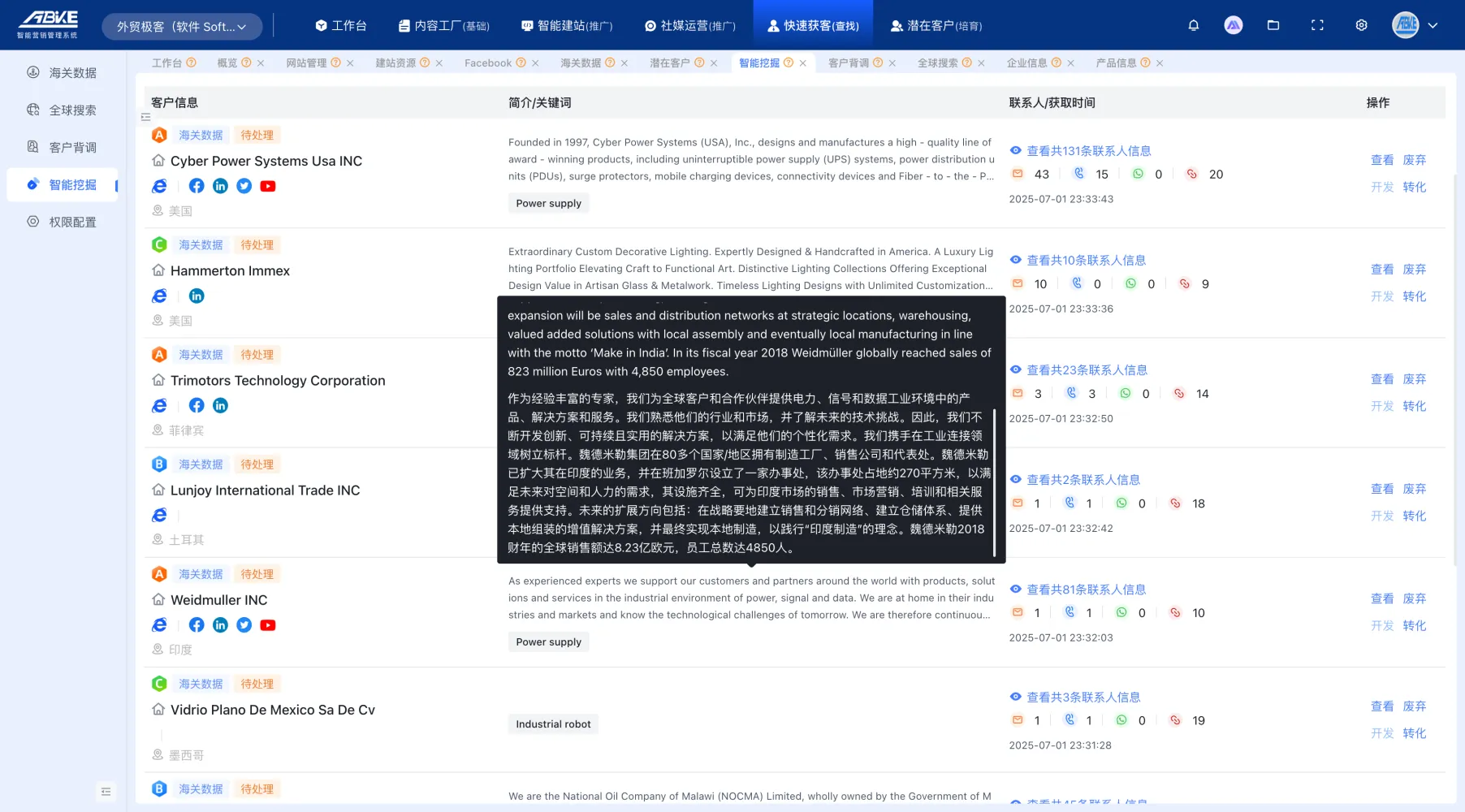1465x812 pixels.
Task: Close the 产品信息 tab
Action: 1160,63
